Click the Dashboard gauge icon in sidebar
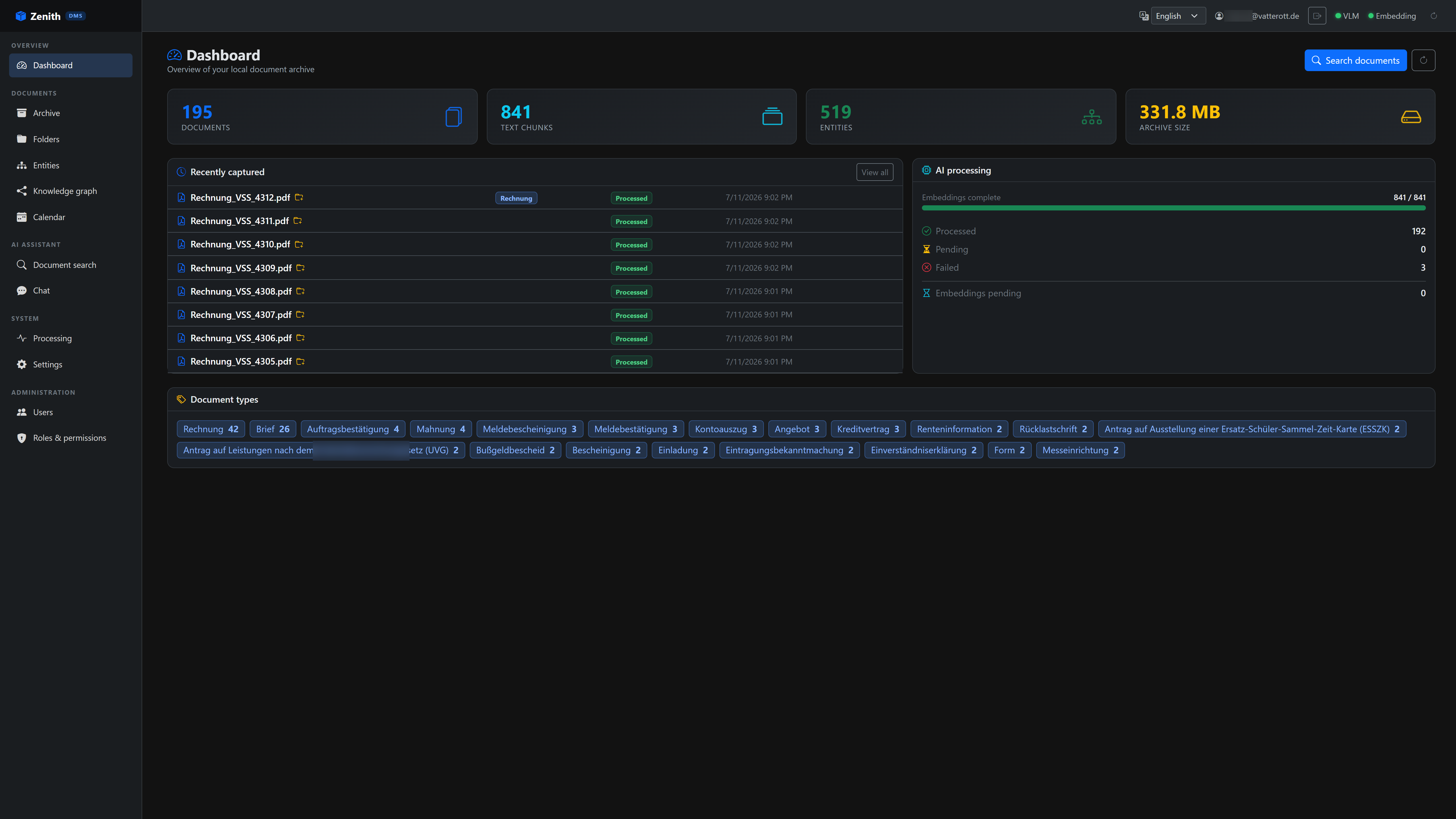1456x819 pixels. point(22,65)
